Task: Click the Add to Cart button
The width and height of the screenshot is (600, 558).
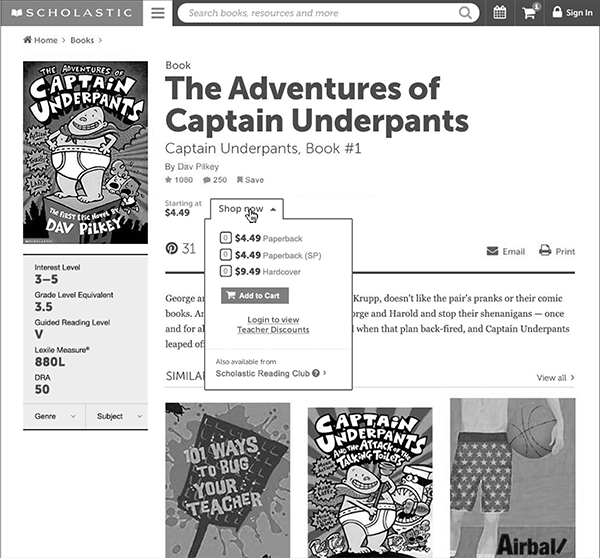Action: [x=254, y=295]
